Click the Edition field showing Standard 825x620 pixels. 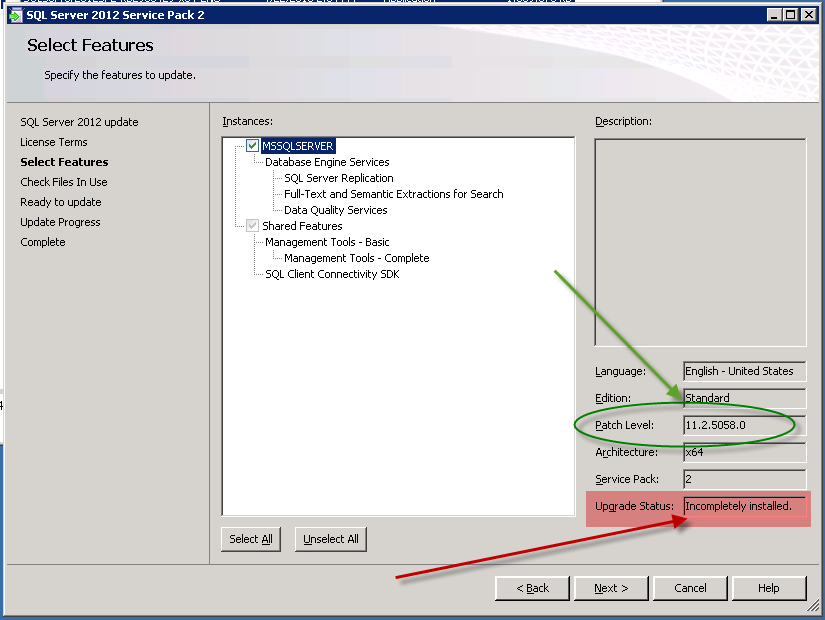(x=744, y=398)
